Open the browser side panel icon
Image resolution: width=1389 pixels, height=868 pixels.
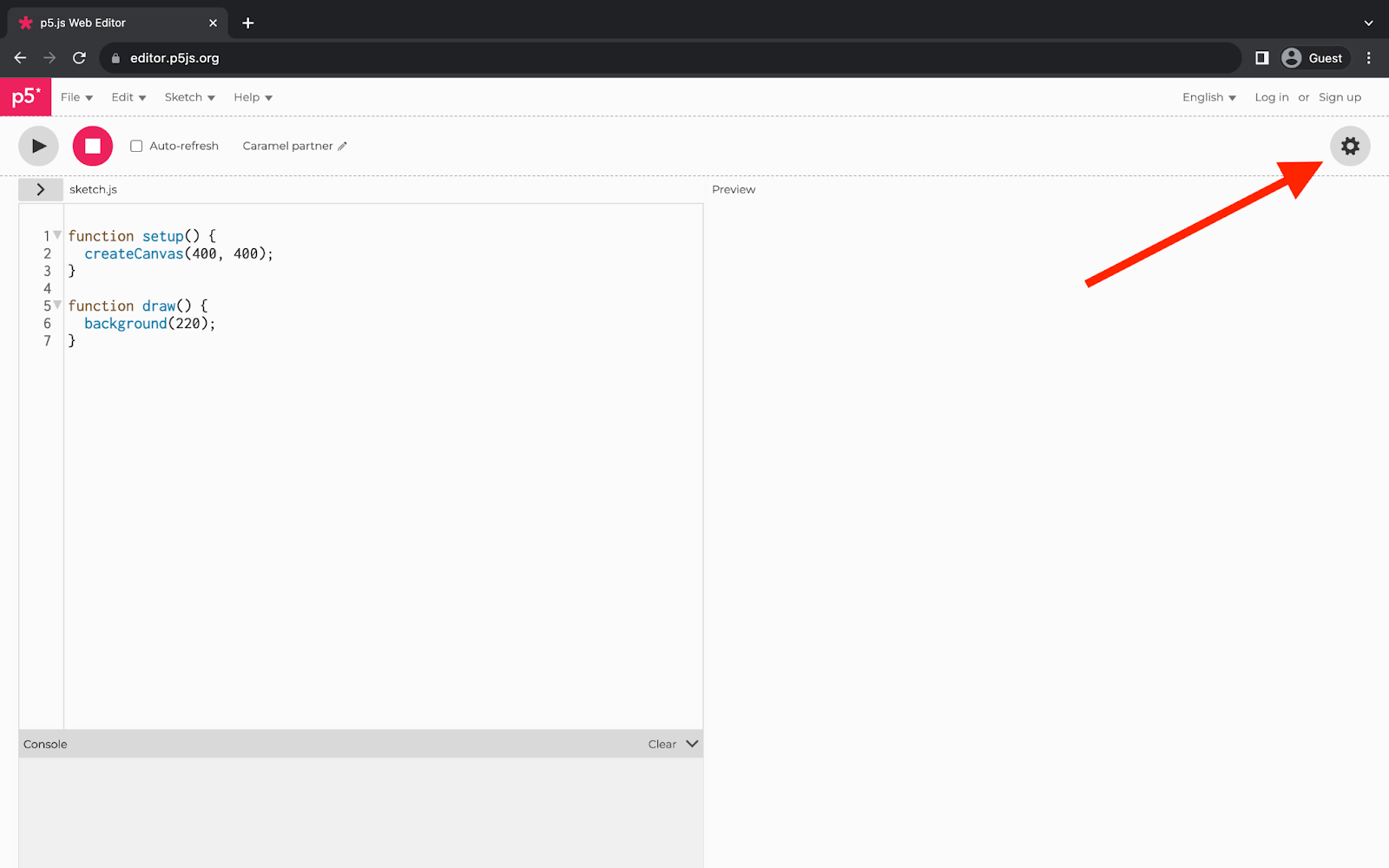1261,58
